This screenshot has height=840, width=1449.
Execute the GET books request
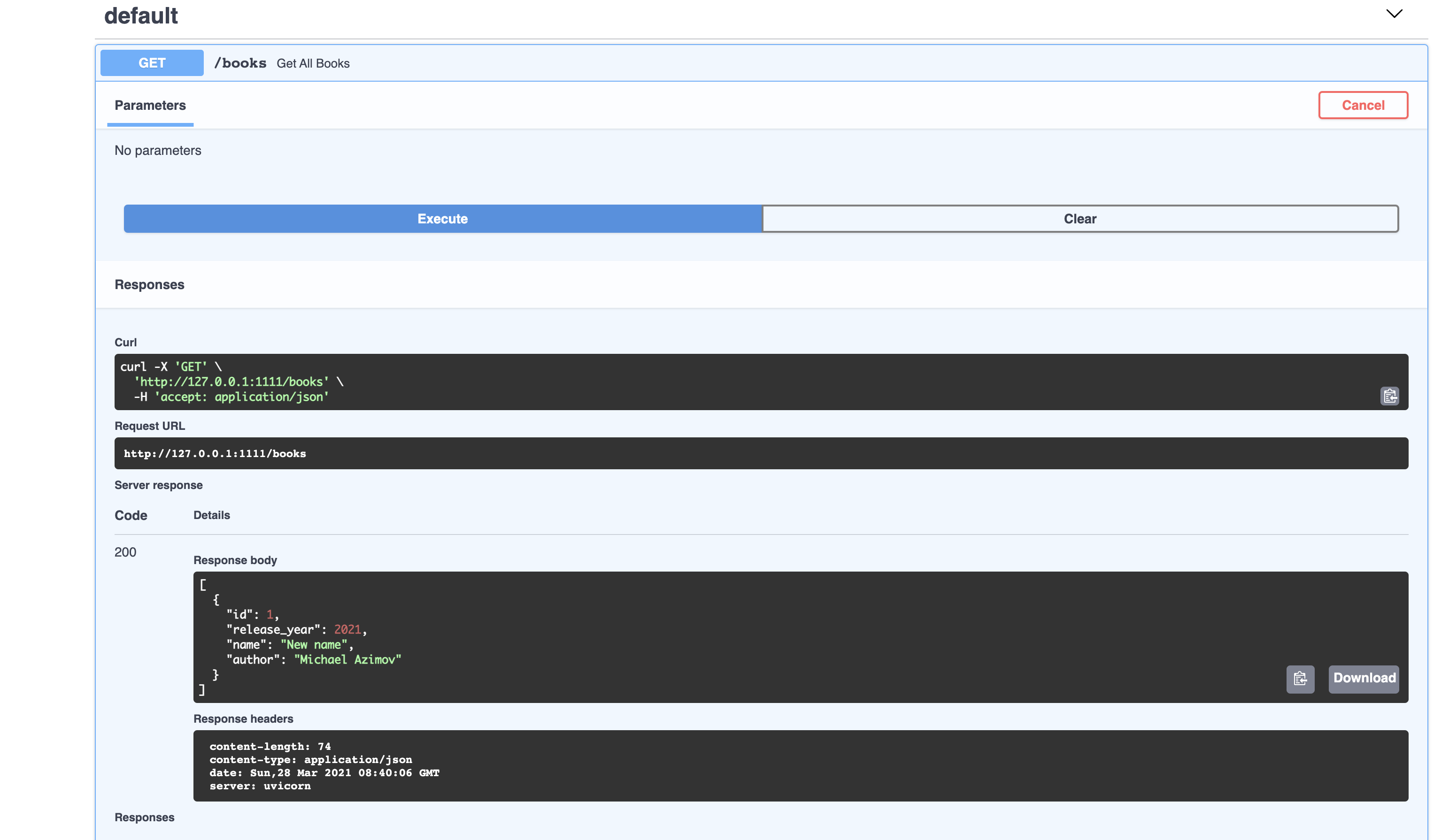[442, 219]
